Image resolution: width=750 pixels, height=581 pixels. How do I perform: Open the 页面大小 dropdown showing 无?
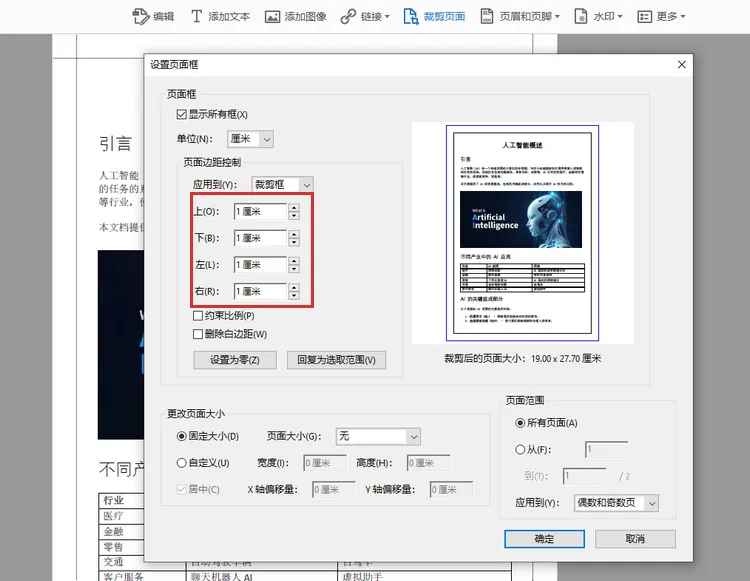coord(378,436)
